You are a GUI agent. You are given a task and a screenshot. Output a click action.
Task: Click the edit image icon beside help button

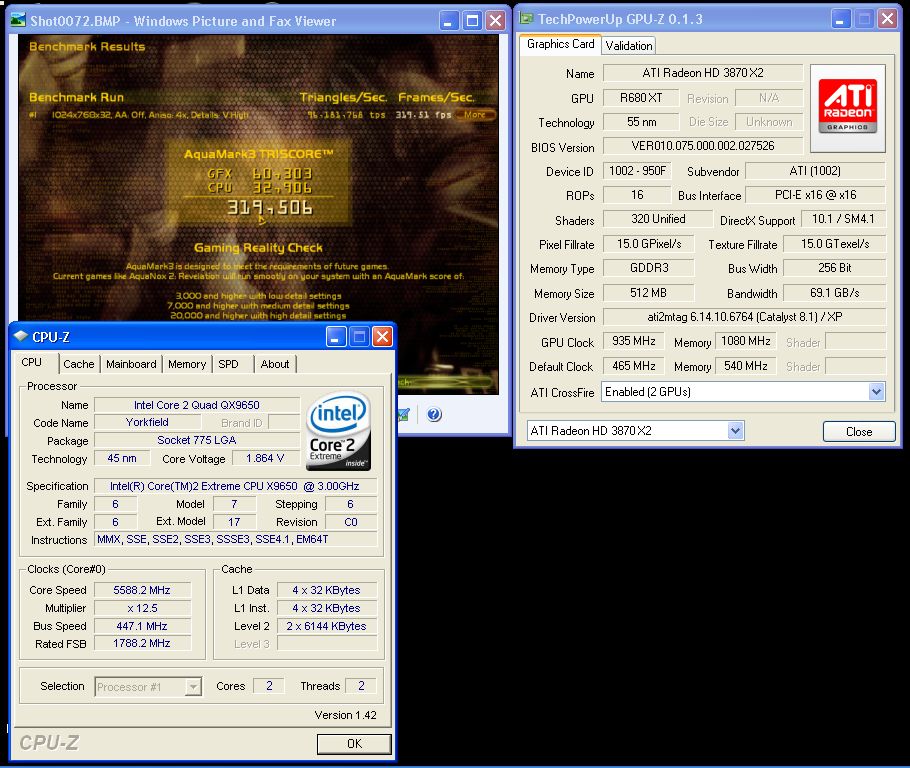click(x=404, y=414)
